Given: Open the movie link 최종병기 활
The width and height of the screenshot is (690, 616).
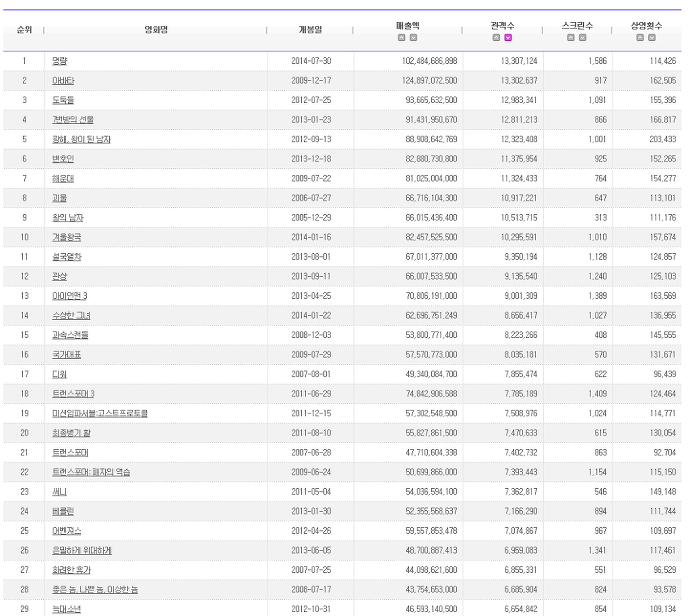Looking at the screenshot, I should 71,433.
